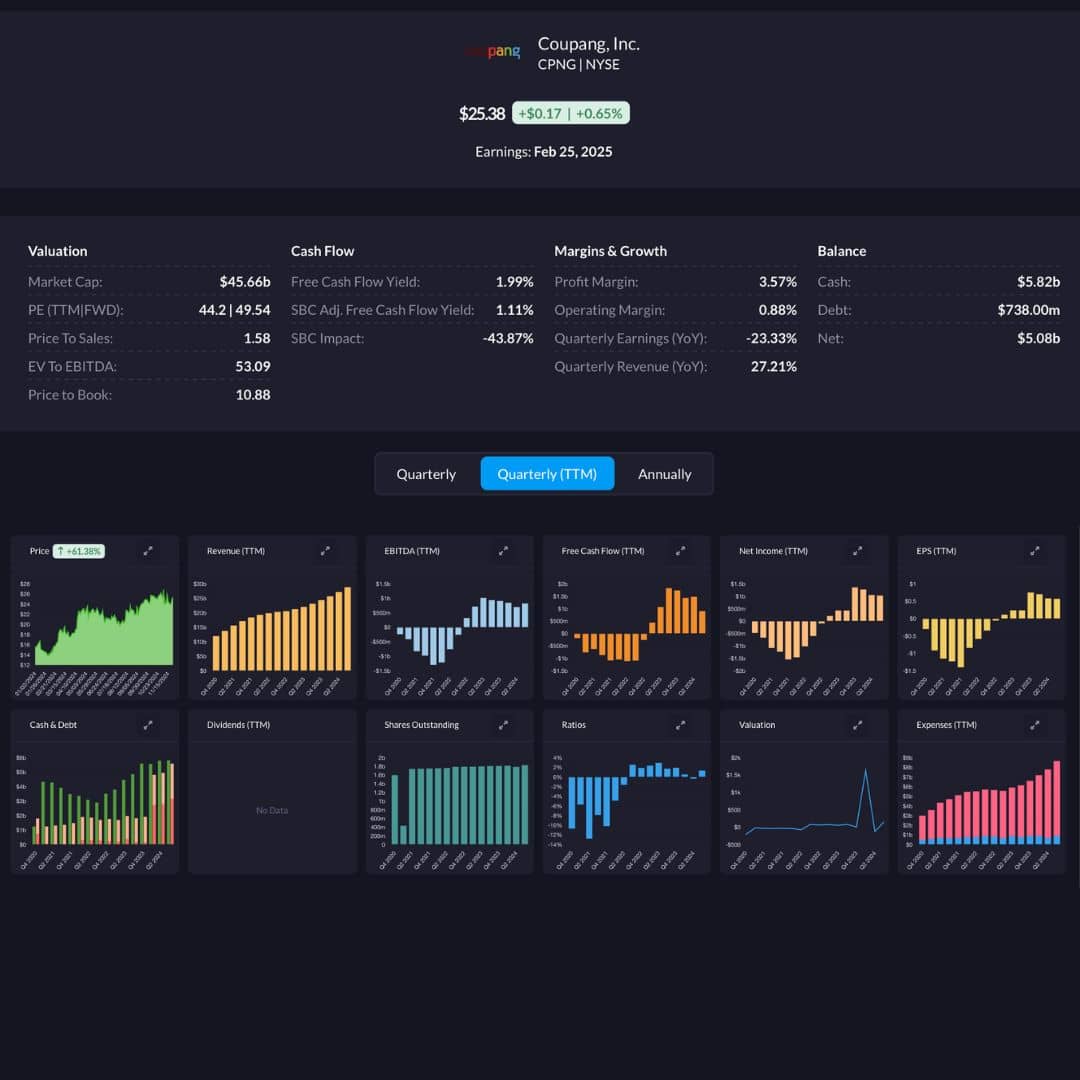Click the No Data text in Dividends card
The height and width of the screenshot is (1080, 1080).
point(272,811)
